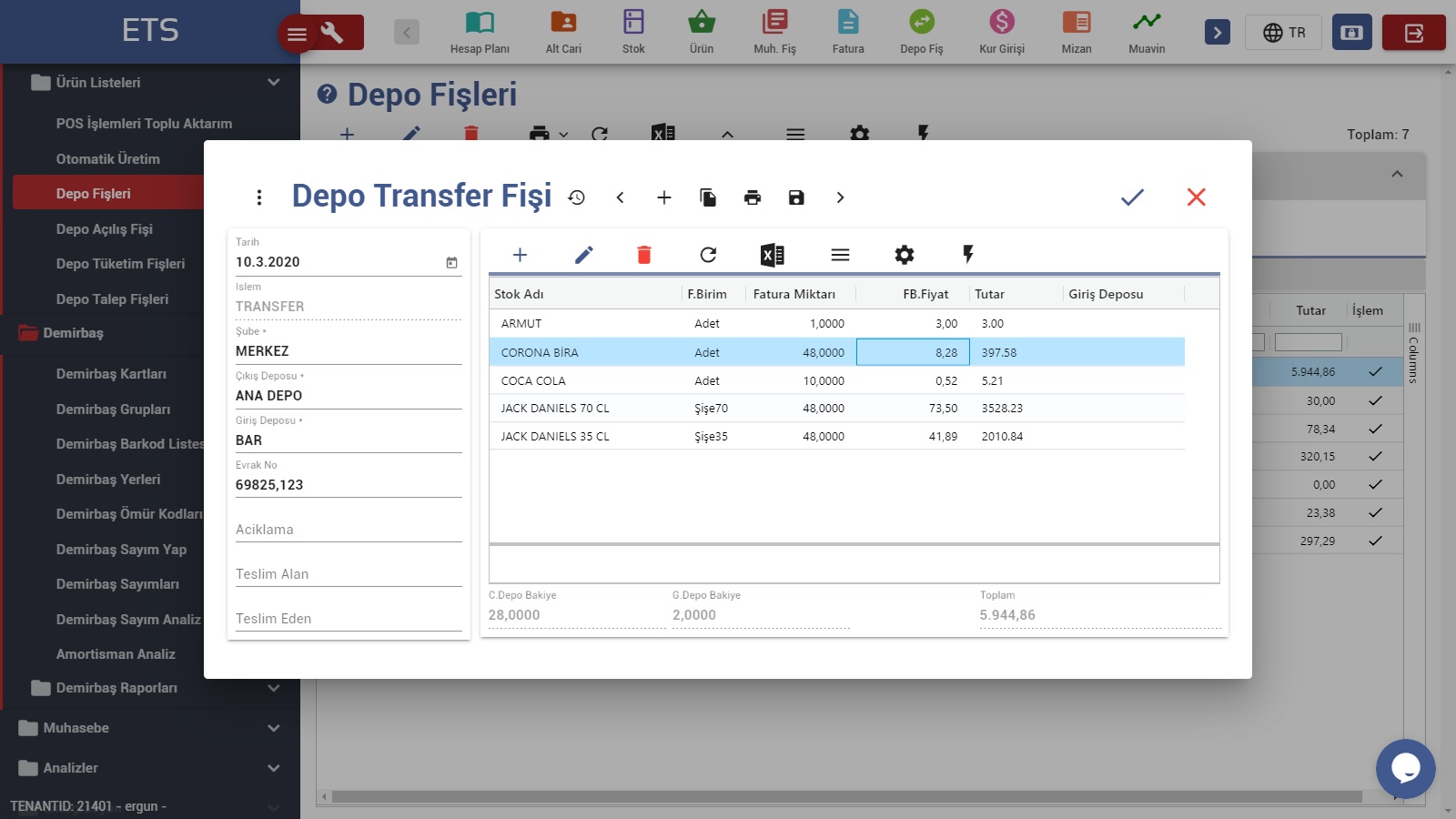Open Hesap Planı from top toolbar
The width and height of the screenshot is (1456, 819).
tap(480, 32)
